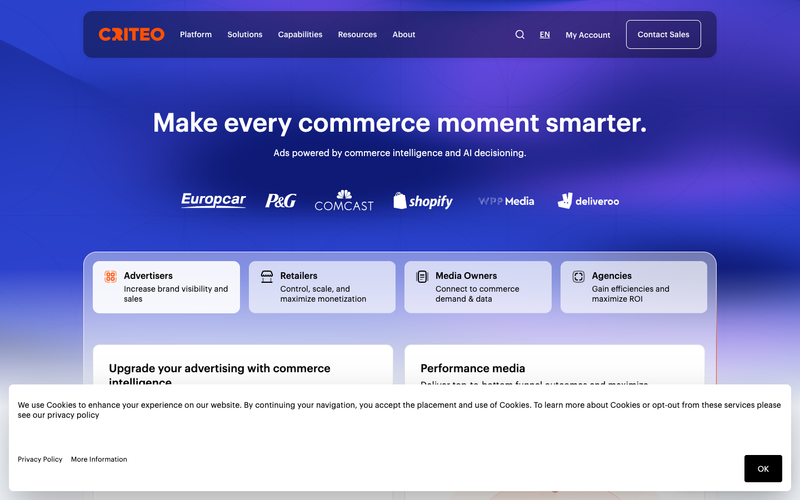Viewport: 800px width, 500px height.
Task: Open the search magnifier icon
Action: (519, 35)
